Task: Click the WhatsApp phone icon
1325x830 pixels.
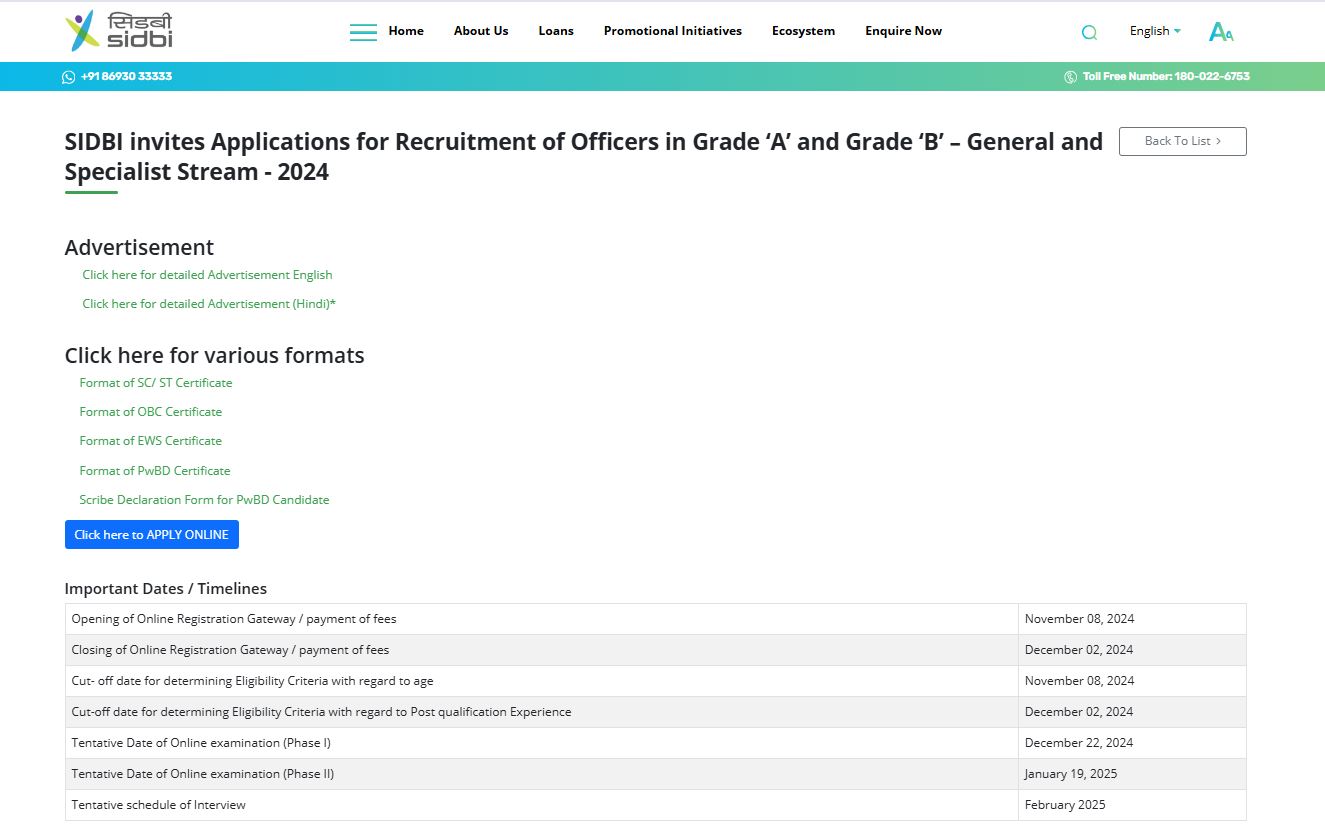Action: click(67, 76)
